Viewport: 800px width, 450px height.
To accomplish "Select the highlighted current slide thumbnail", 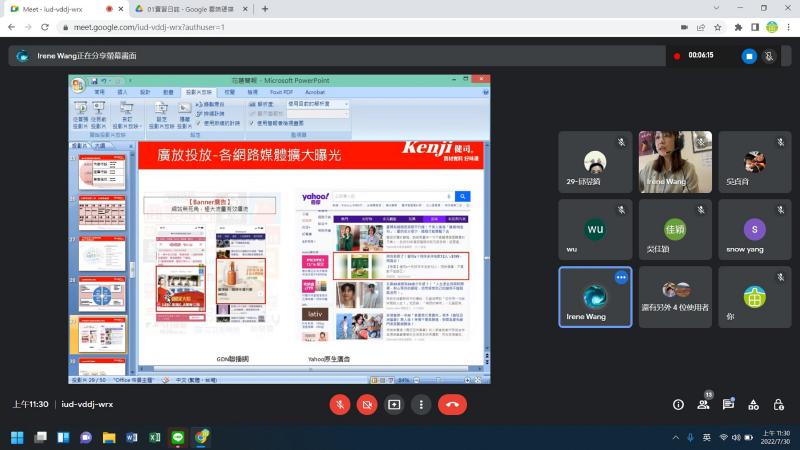I will [102, 334].
